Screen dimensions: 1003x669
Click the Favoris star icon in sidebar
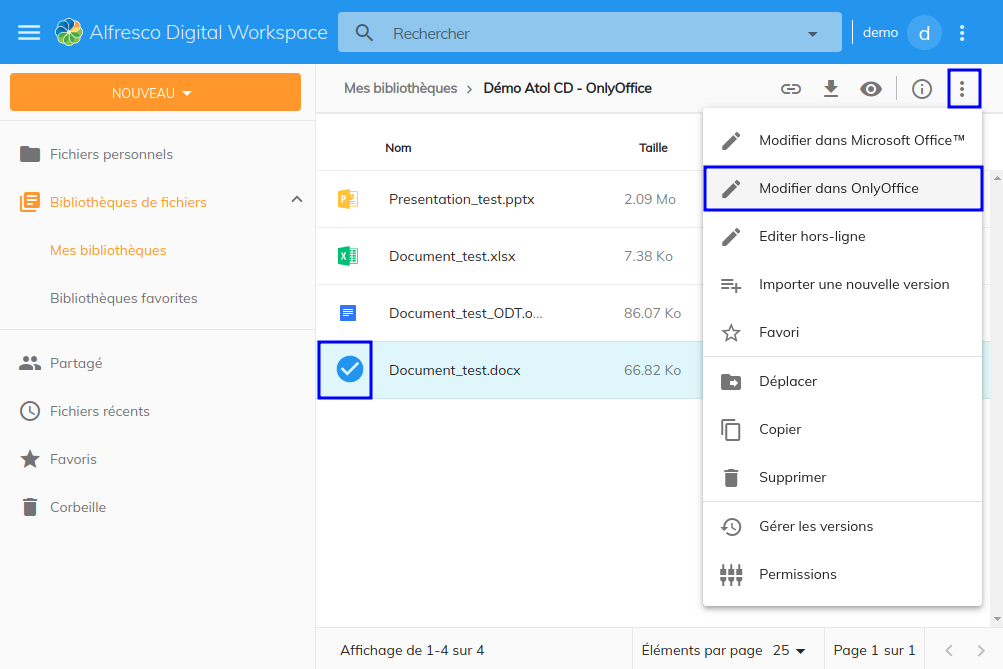click(x=30, y=459)
